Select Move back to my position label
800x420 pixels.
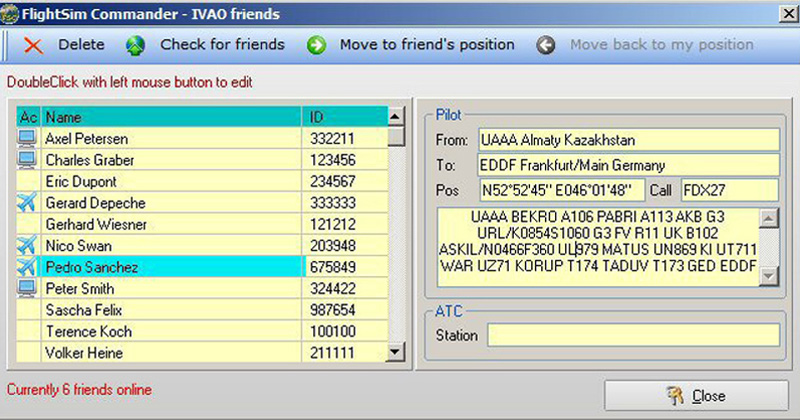click(x=662, y=45)
